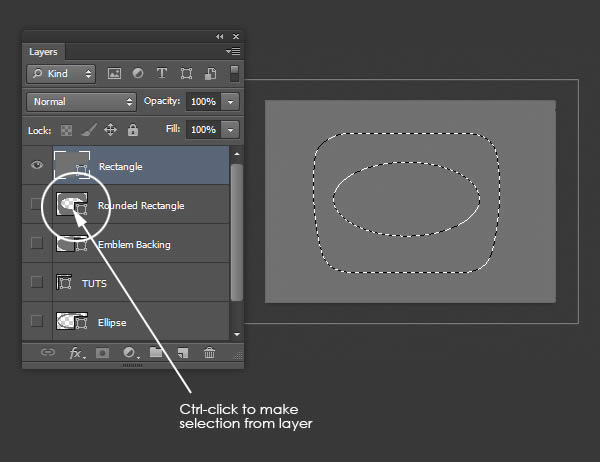600x462 pixels.
Task: Click the Ellipse layer thumbnail
Action: point(72,321)
